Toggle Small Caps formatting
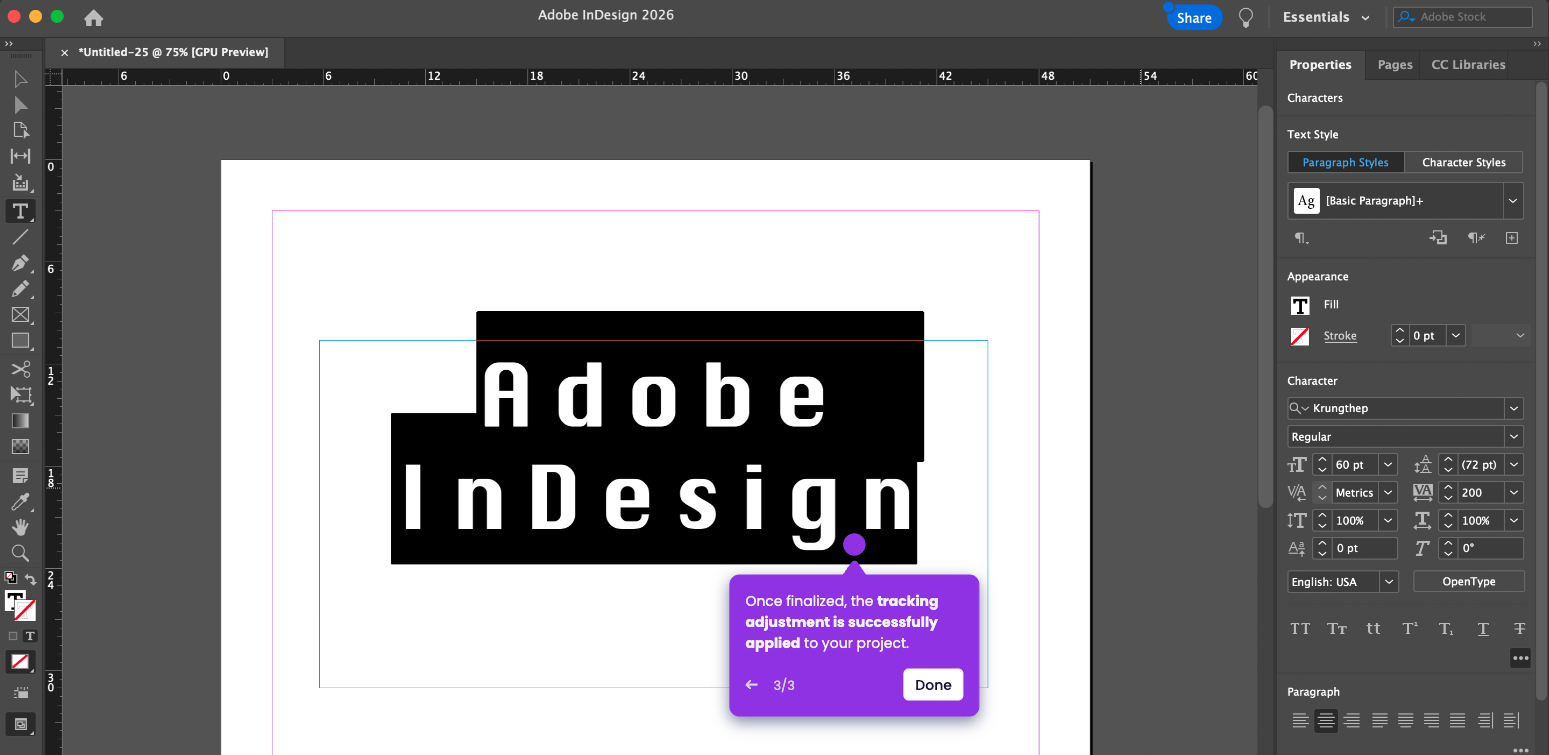Screen dimensions: 1549x755 pyautogui.click(x=1337, y=629)
